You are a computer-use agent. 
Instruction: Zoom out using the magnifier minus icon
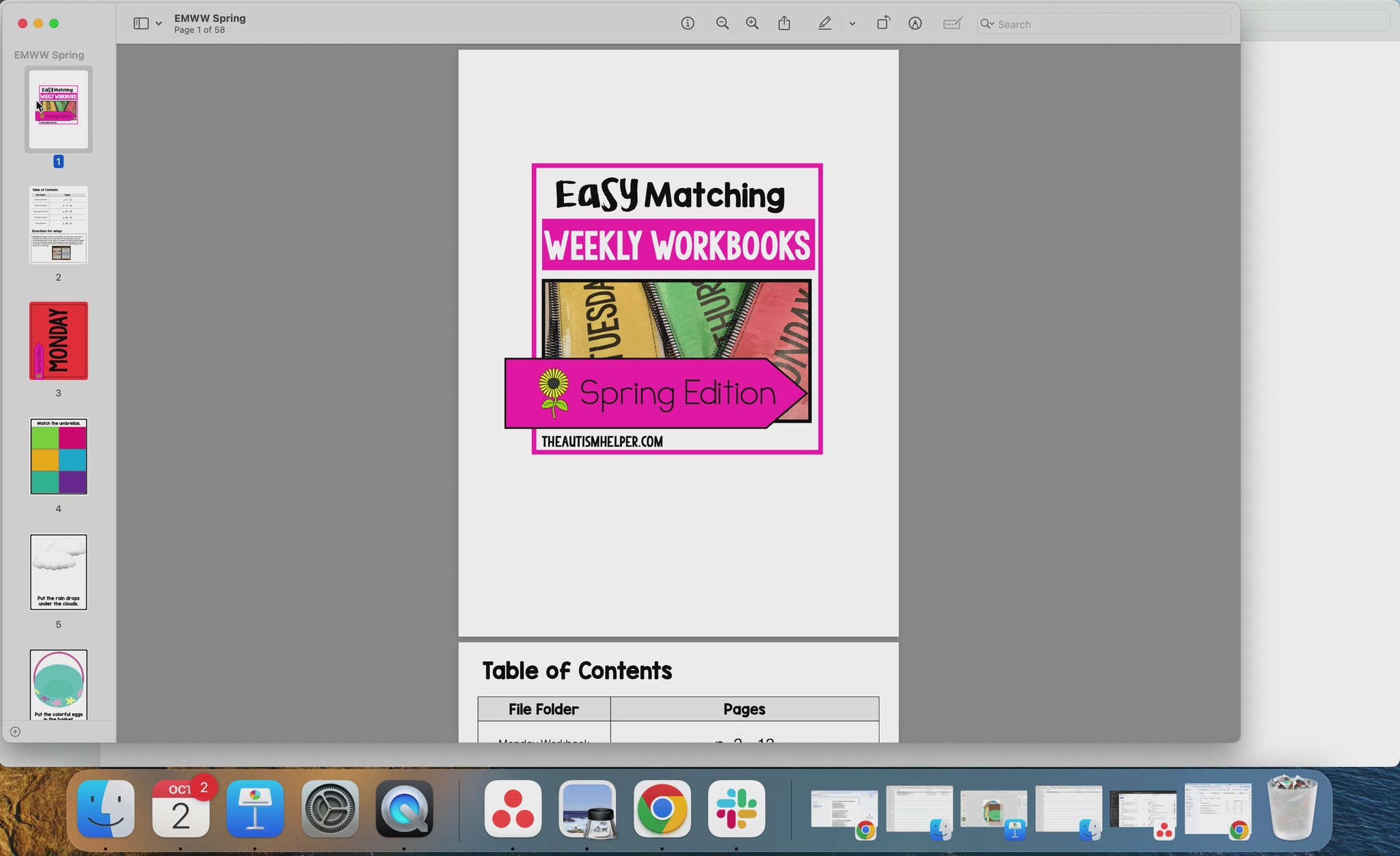(x=722, y=23)
